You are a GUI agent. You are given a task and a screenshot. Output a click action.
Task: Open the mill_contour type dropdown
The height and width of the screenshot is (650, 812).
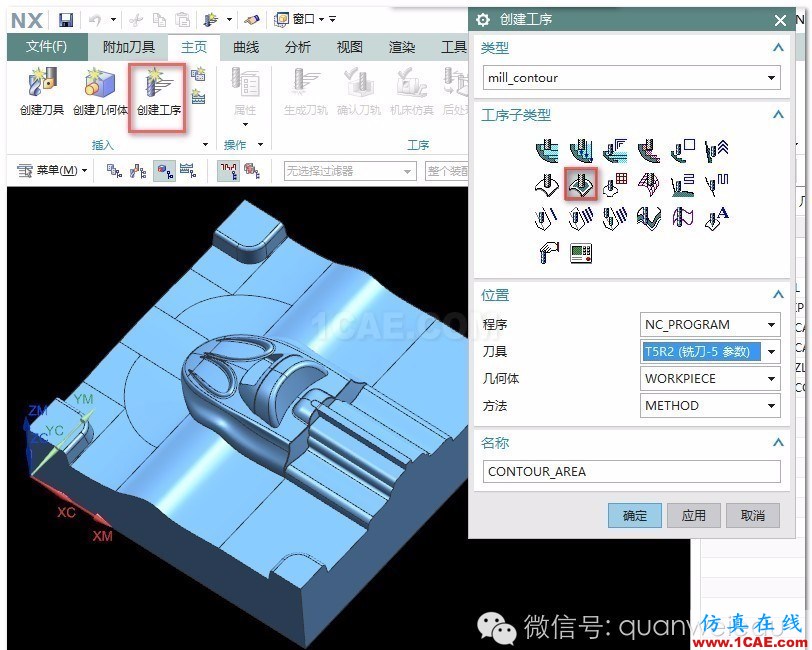(771, 78)
